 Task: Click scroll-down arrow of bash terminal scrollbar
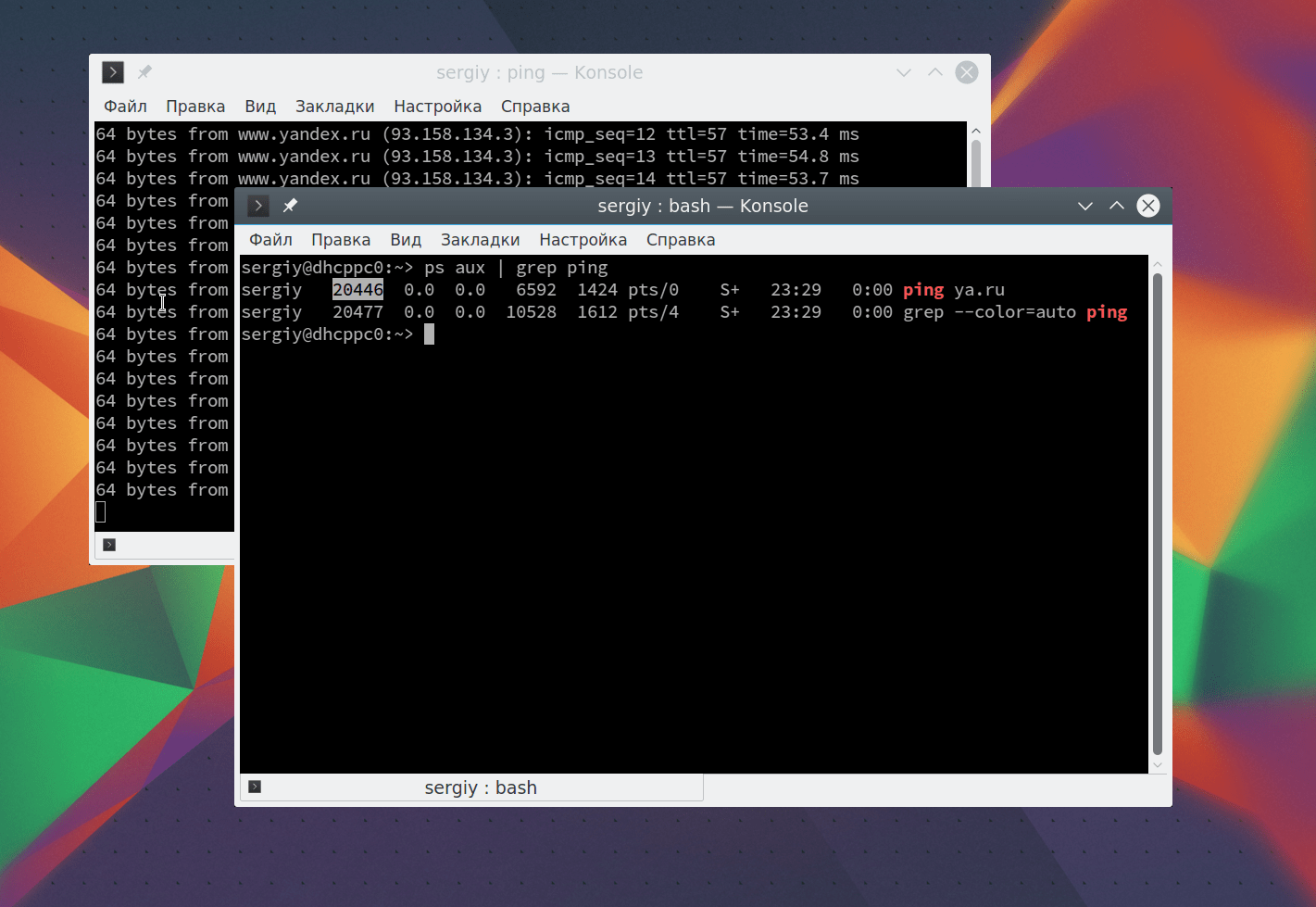[x=1157, y=766]
